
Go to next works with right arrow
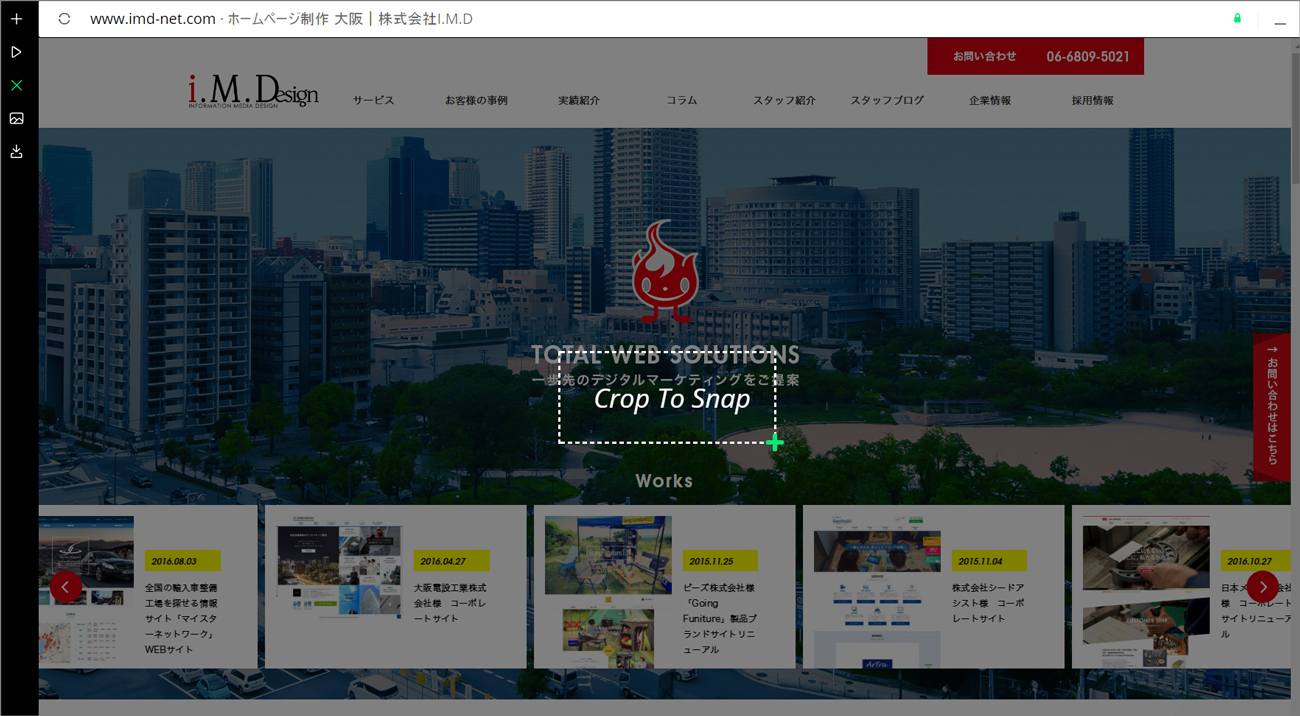1262,587
